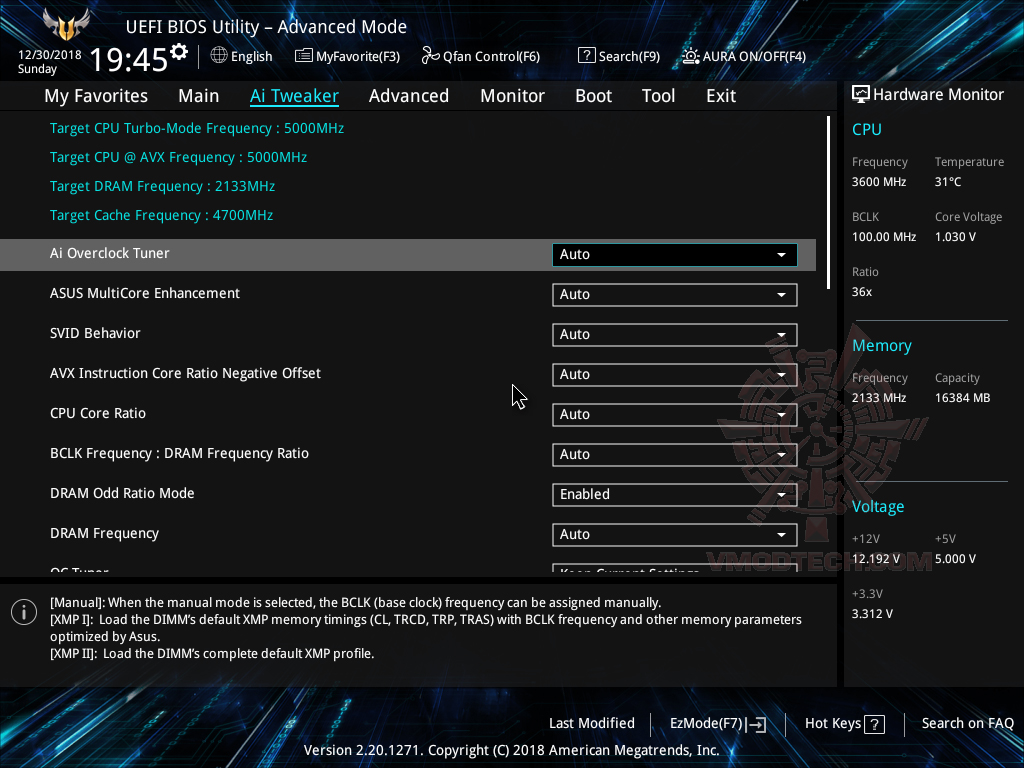This screenshot has height=768, width=1024.
Task: Switch to the Advanced tab
Action: pyautogui.click(x=409, y=95)
